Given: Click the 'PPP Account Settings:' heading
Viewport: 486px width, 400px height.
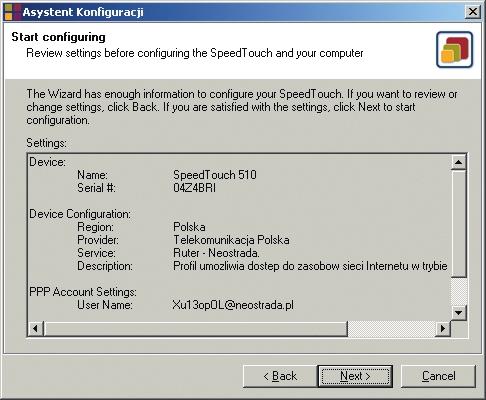Looking at the screenshot, I should [x=83, y=292].
